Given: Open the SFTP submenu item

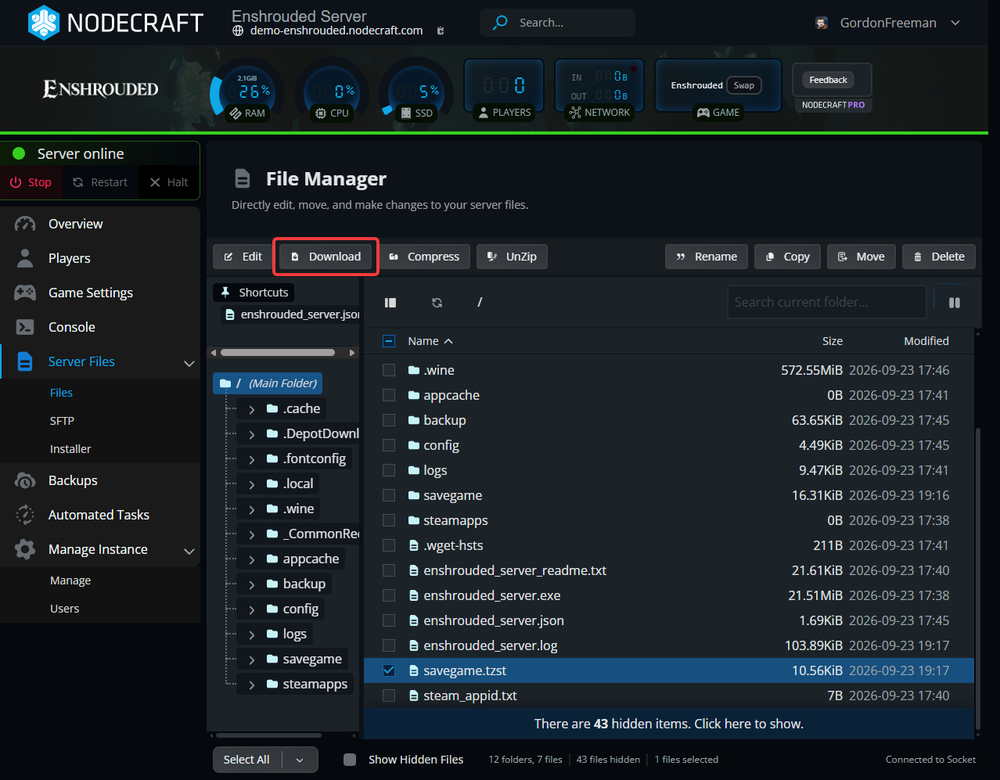Looking at the screenshot, I should tap(62, 421).
